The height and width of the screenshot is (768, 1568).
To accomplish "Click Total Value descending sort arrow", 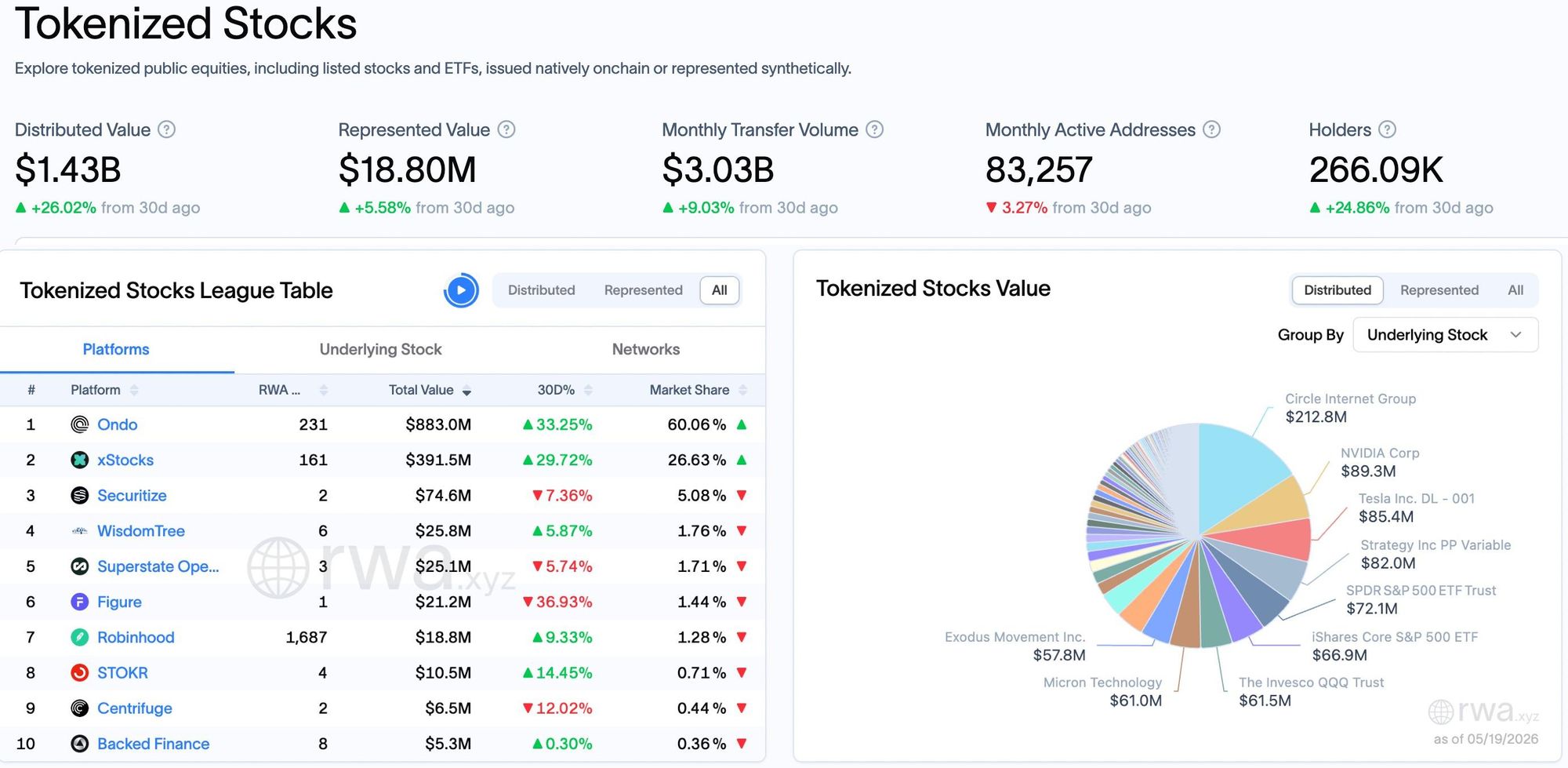I will click(466, 391).
